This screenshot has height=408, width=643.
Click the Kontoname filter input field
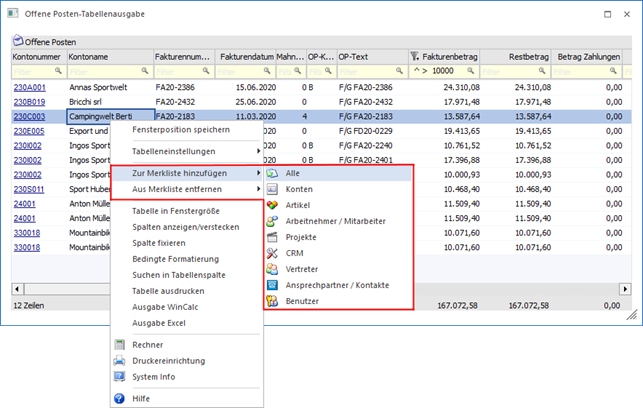point(103,72)
